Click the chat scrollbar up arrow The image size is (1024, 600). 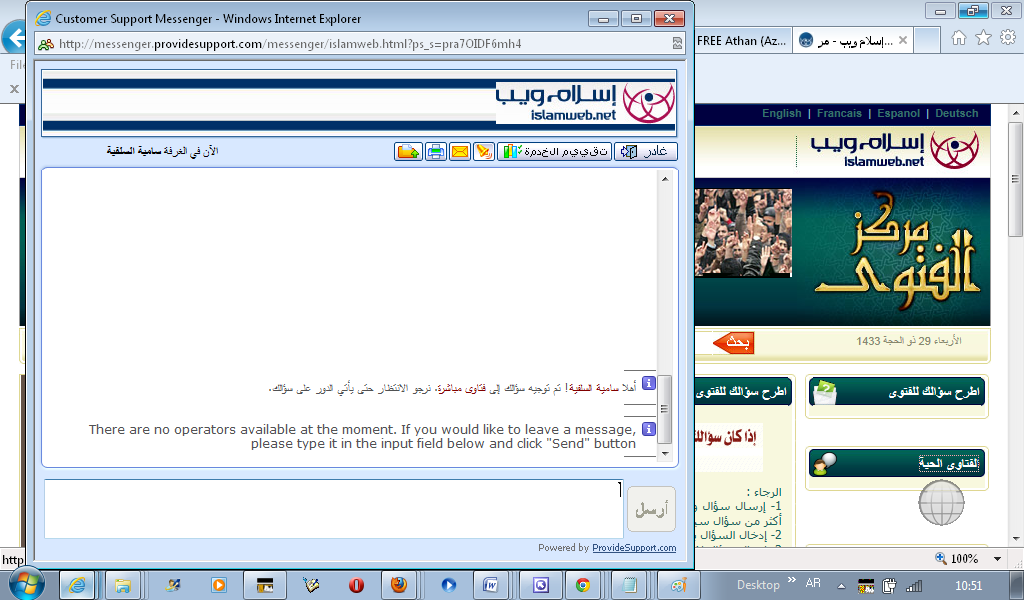(x=665, y=179)
